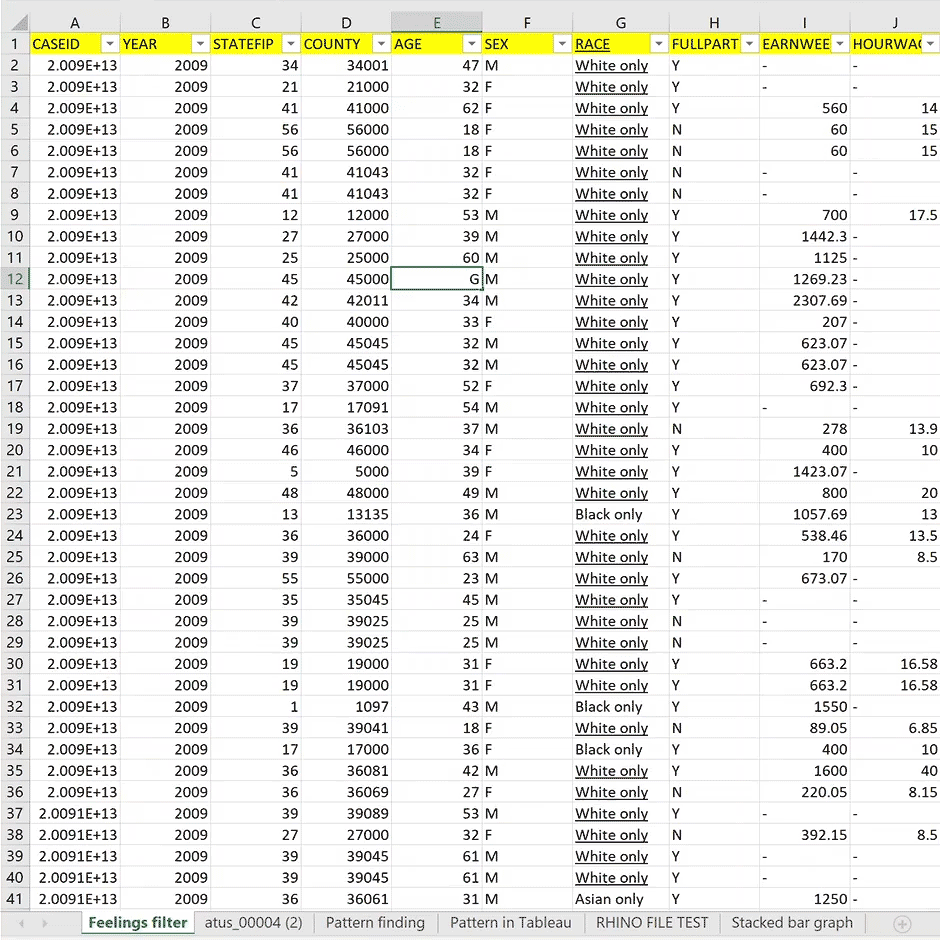Select earnings value 1600 in row 35
Screen dimensions: 940x940
click(x=805, y=770)
